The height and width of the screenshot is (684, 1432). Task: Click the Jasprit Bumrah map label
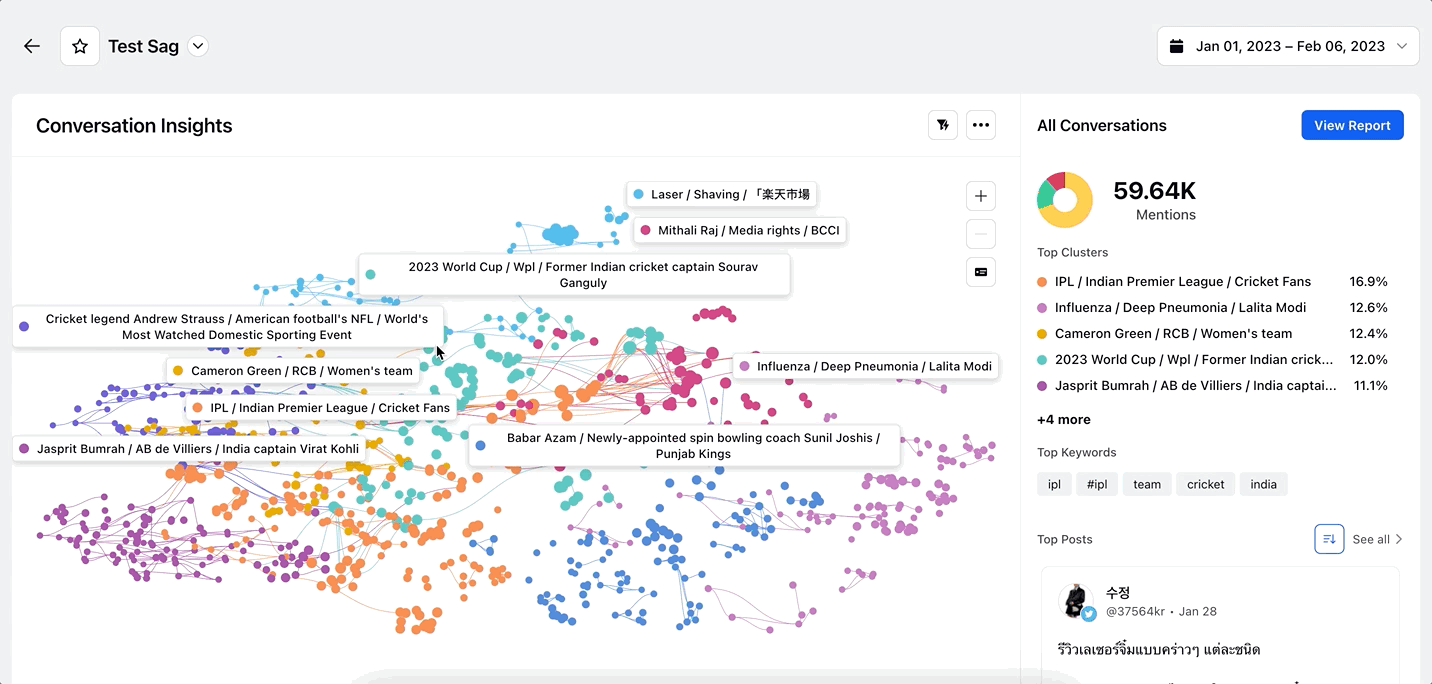point(189,449)
